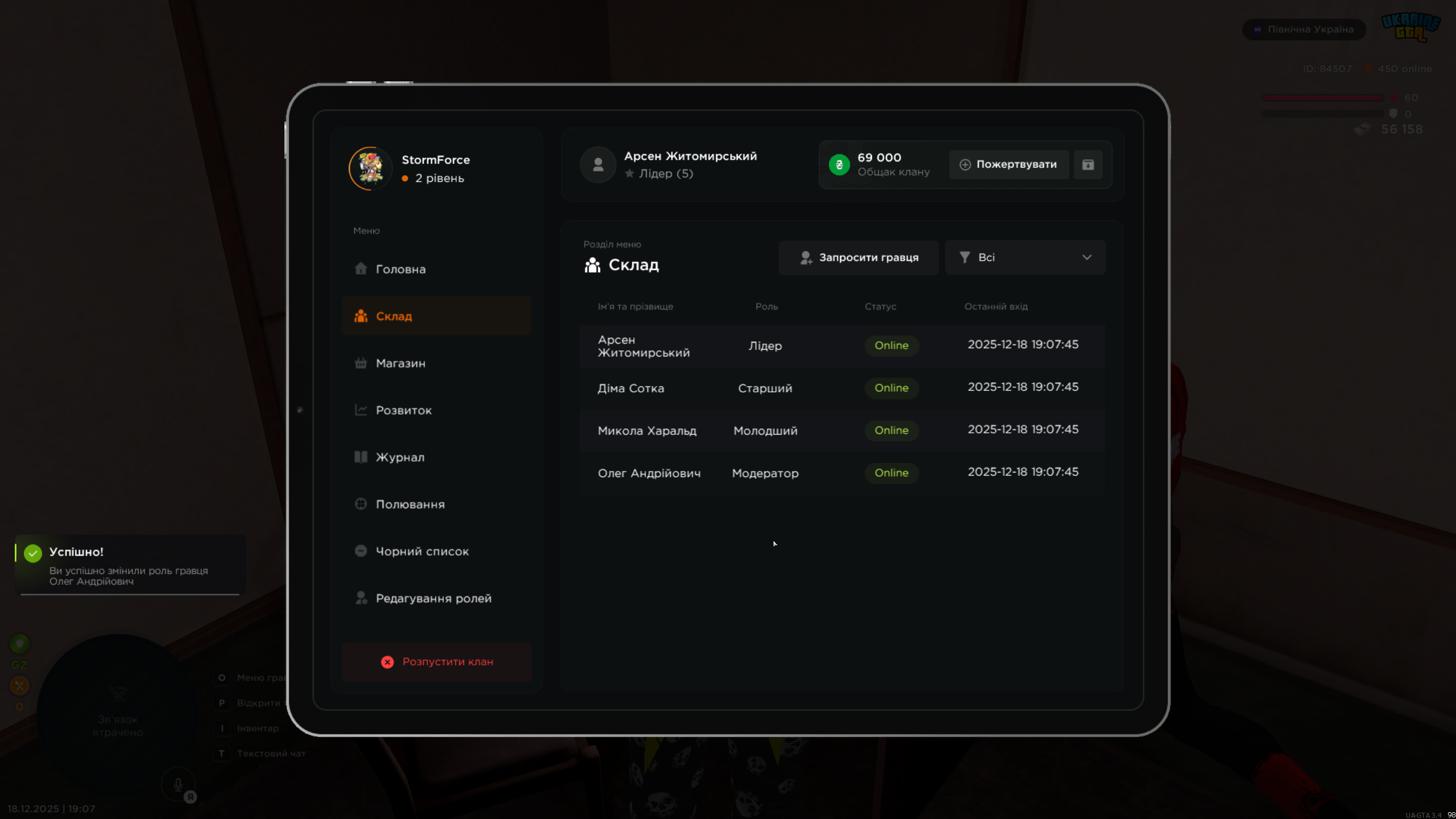Click the Online status badge for Діма Сотка

coord(891,388)
